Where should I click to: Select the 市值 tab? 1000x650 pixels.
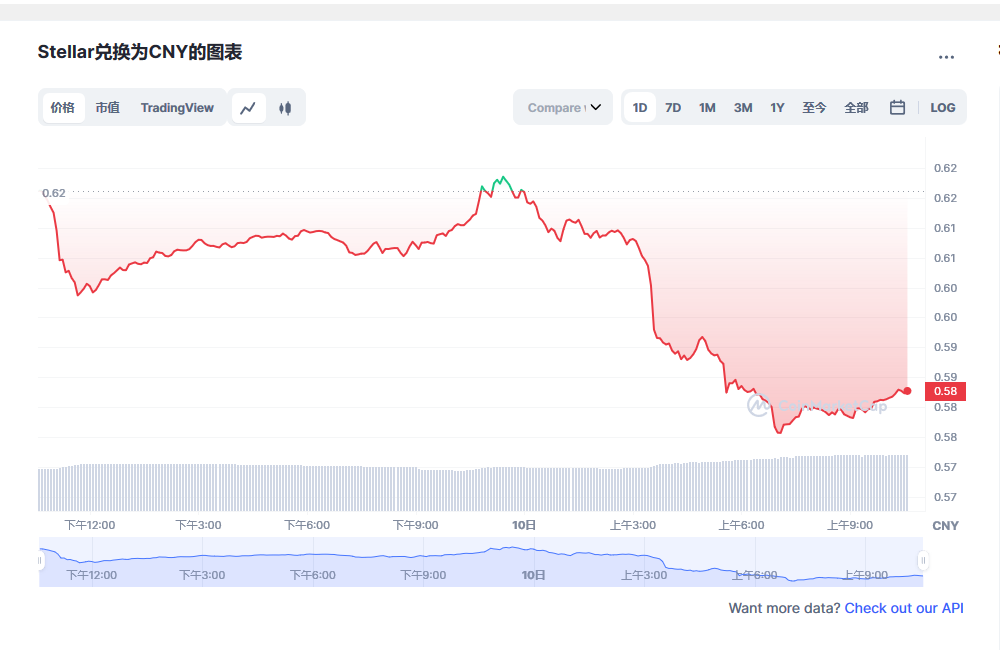click(x=107, y=108)
